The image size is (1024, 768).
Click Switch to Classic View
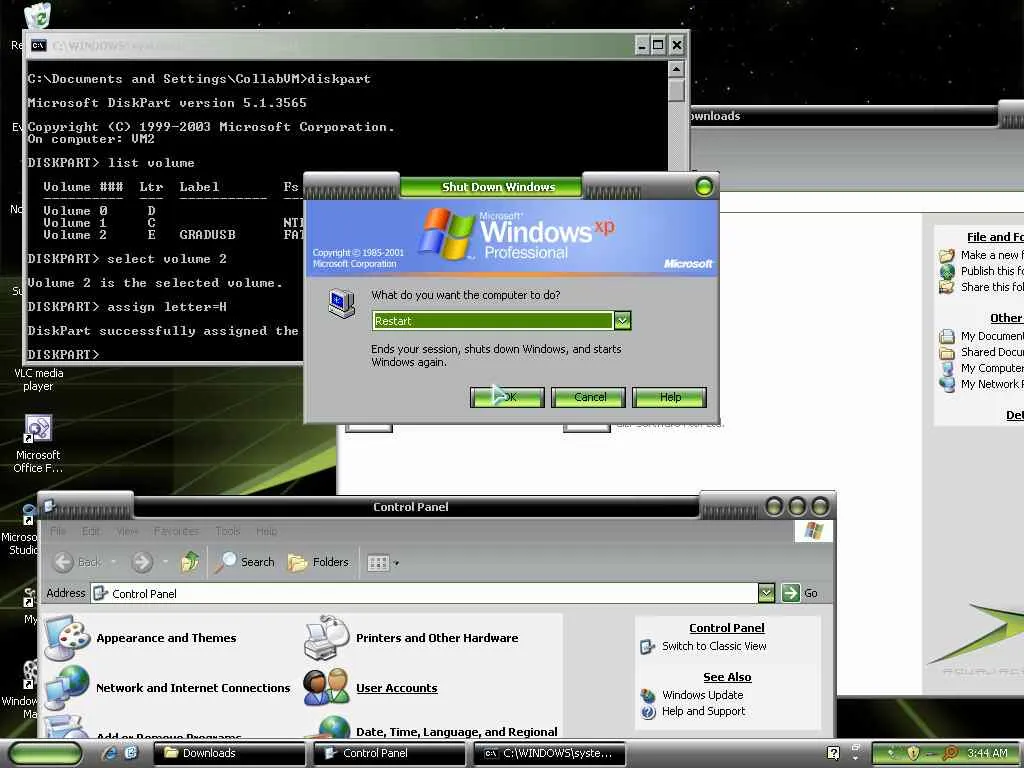point(714,646)
